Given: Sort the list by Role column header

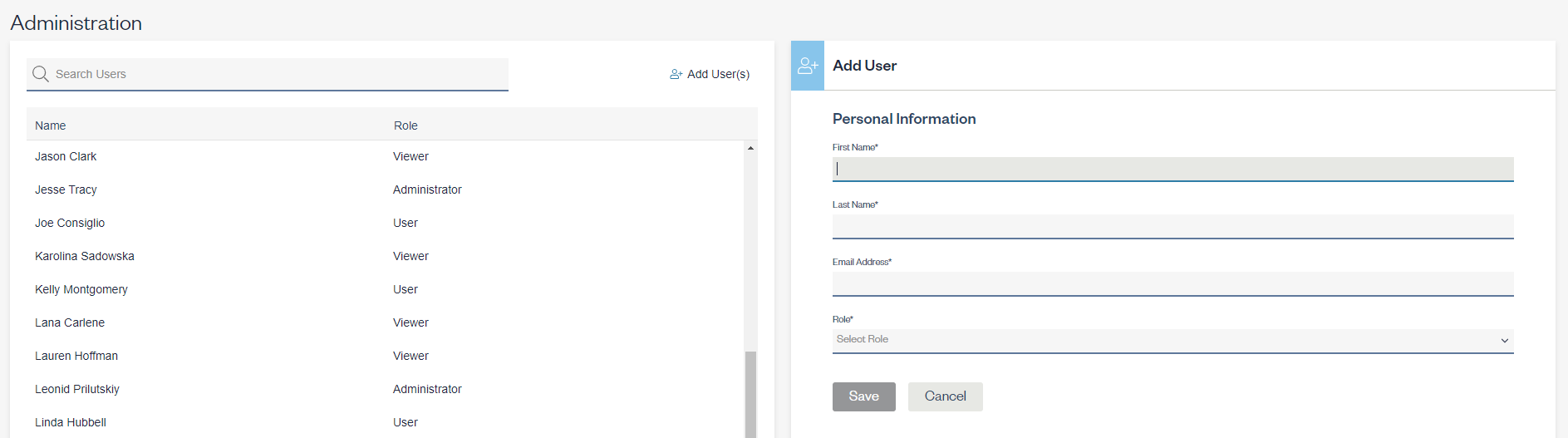Looking at the screenshot, I should (x=406, y=125).
